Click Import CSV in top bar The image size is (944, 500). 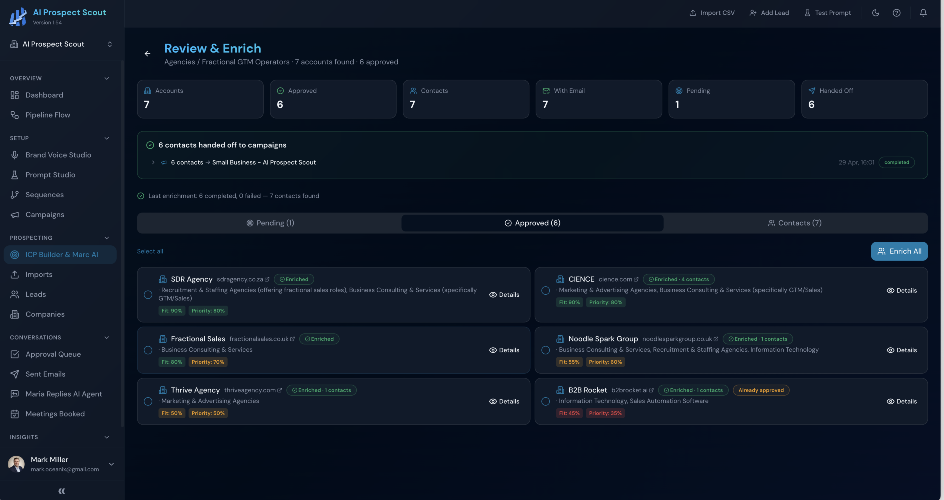(x=712, y=13)
